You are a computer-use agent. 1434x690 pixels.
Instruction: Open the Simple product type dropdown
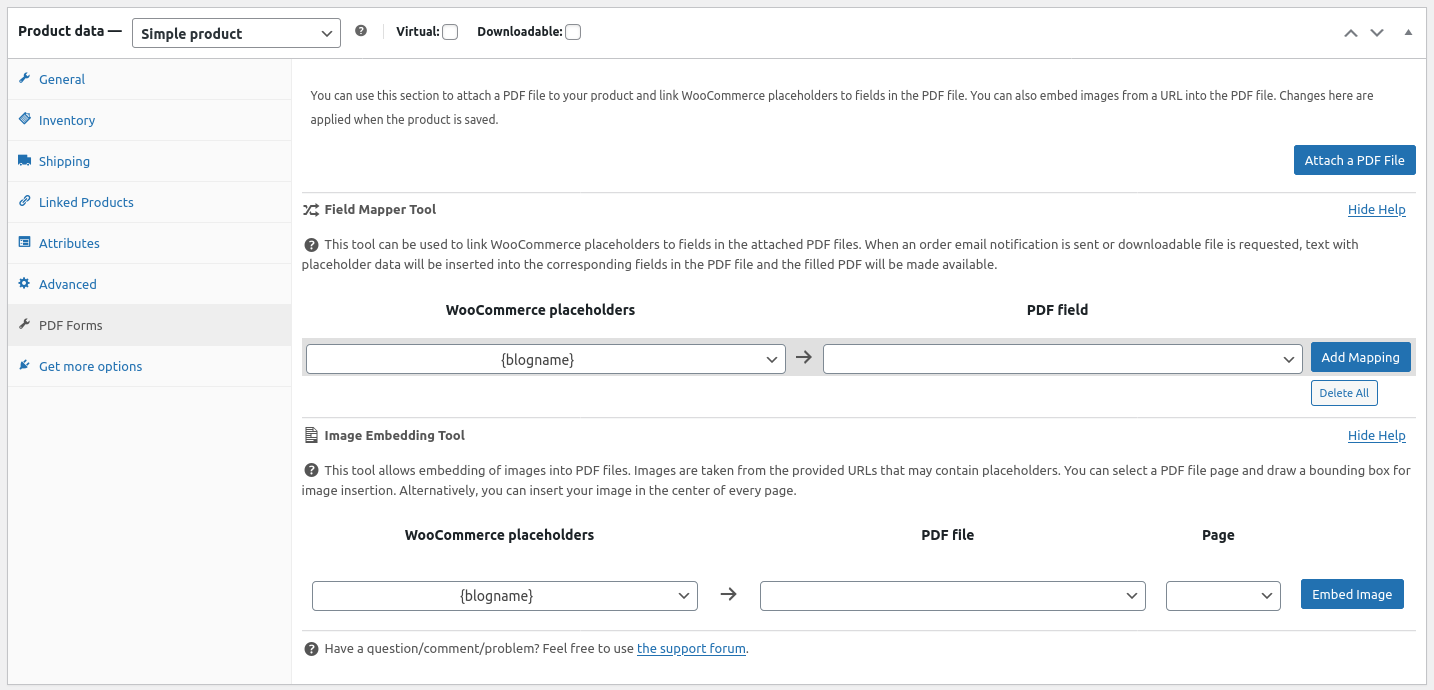coord(236,33)
